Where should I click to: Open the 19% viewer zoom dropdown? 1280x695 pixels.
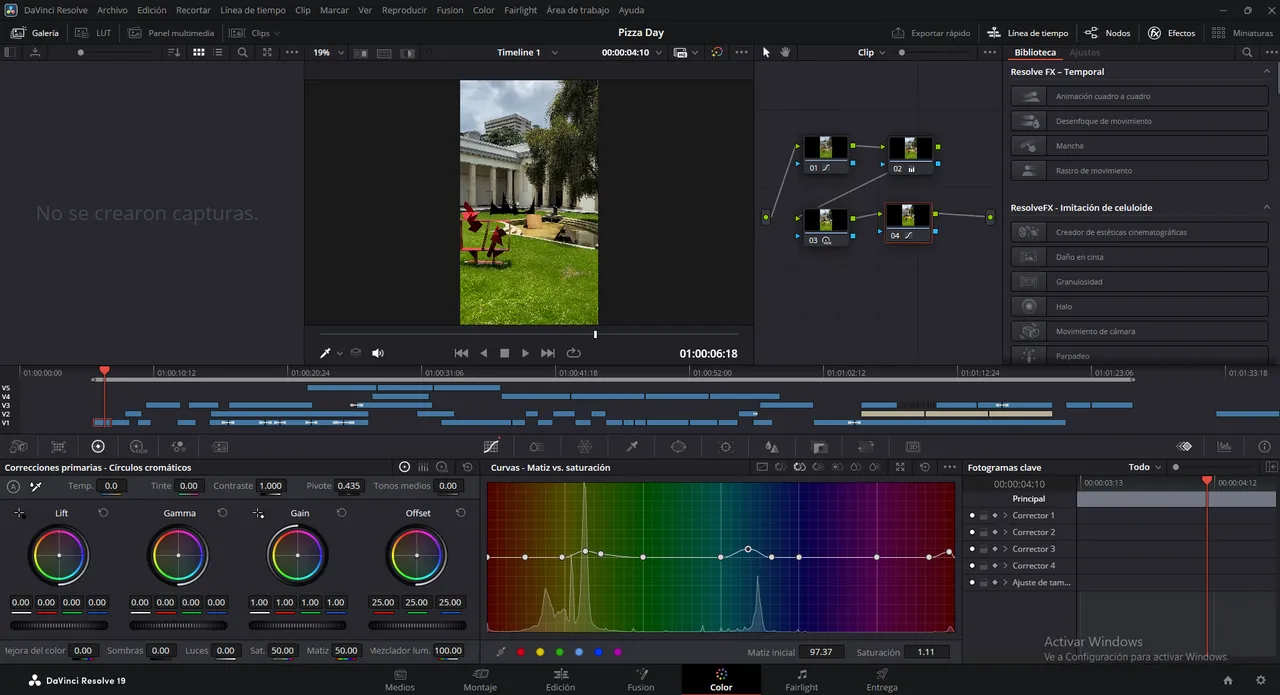point(328,52)
